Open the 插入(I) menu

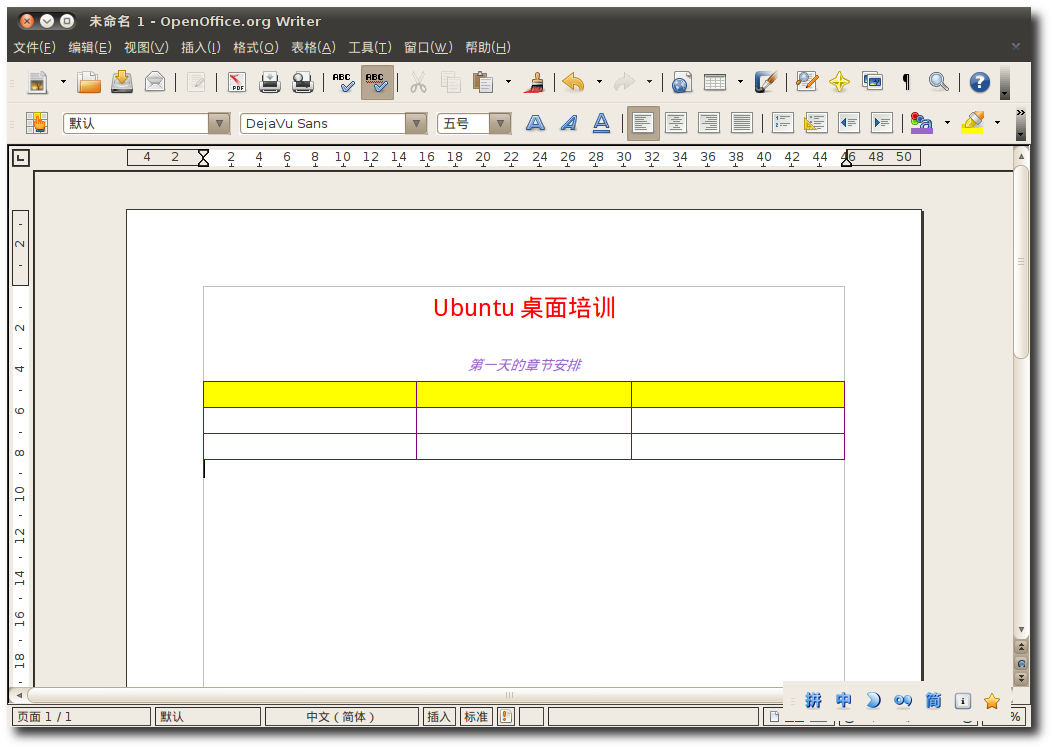tap(200, 47)
